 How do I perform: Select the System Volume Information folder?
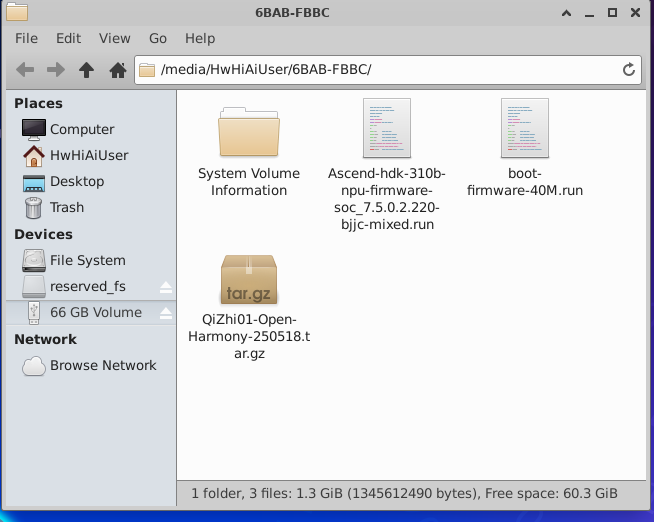[x=249, y=152]
